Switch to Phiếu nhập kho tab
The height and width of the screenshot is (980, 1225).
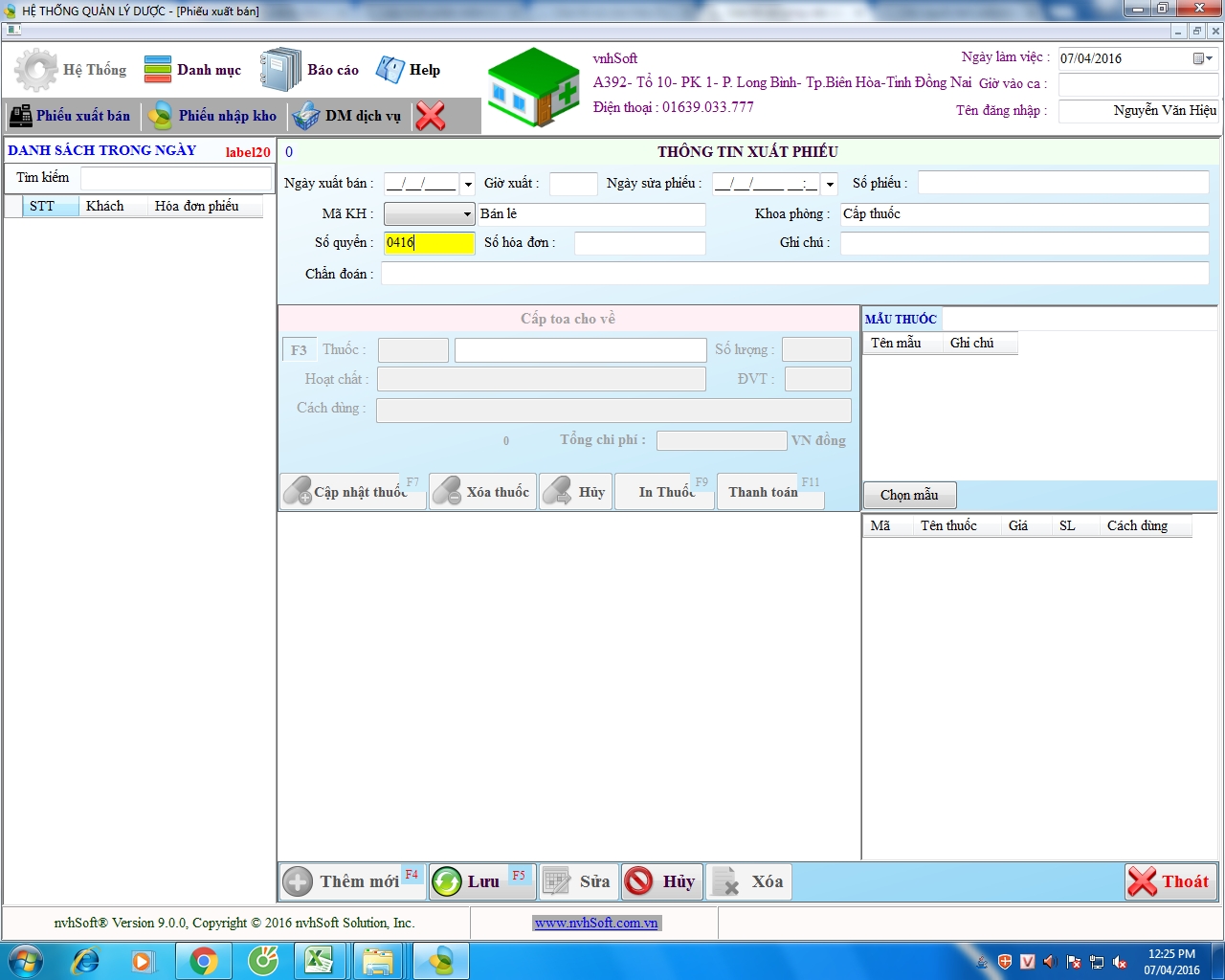pyautogui.click(x=212, y=116)
